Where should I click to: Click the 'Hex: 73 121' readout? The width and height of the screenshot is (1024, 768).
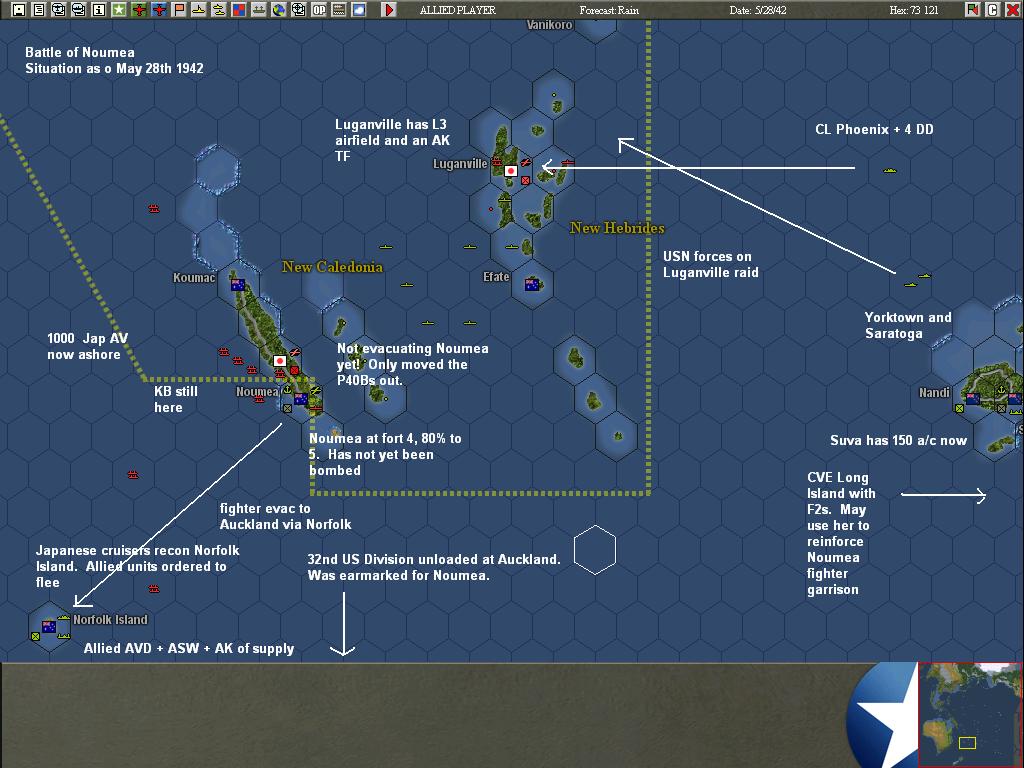914,10
